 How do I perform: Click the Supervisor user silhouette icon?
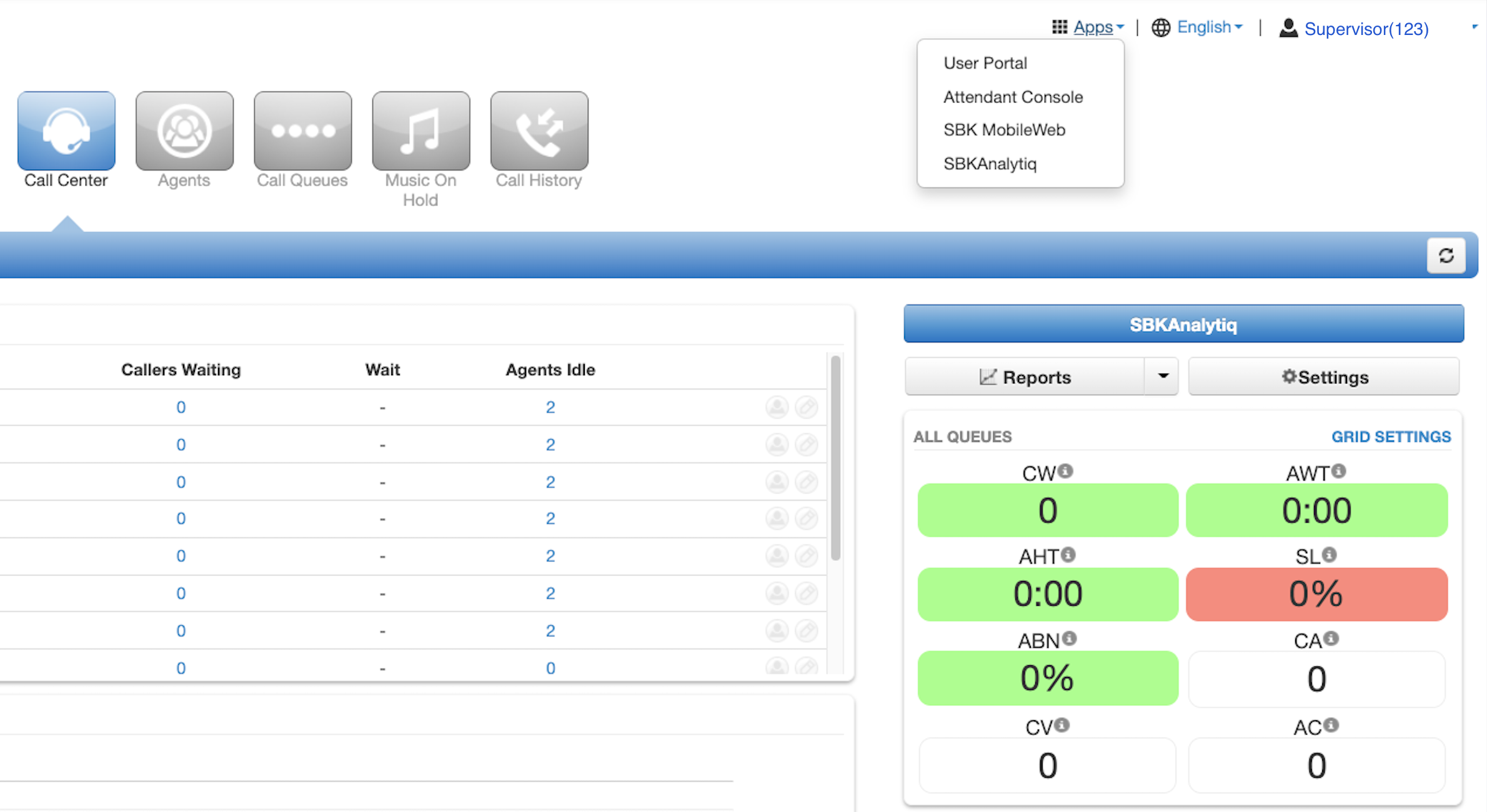click(x=1288, y=27)
